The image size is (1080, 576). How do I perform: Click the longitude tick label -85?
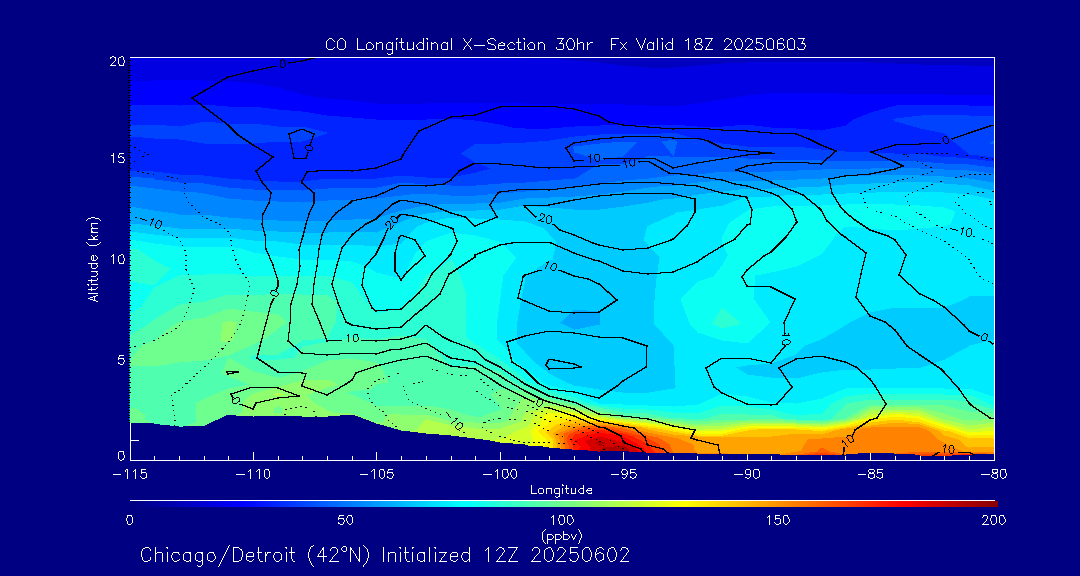(x=871, y=474)
